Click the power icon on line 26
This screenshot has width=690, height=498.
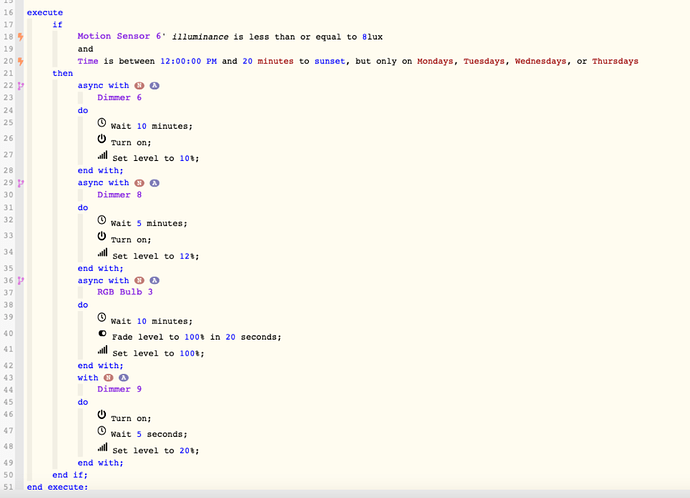[x=102, y=139]
